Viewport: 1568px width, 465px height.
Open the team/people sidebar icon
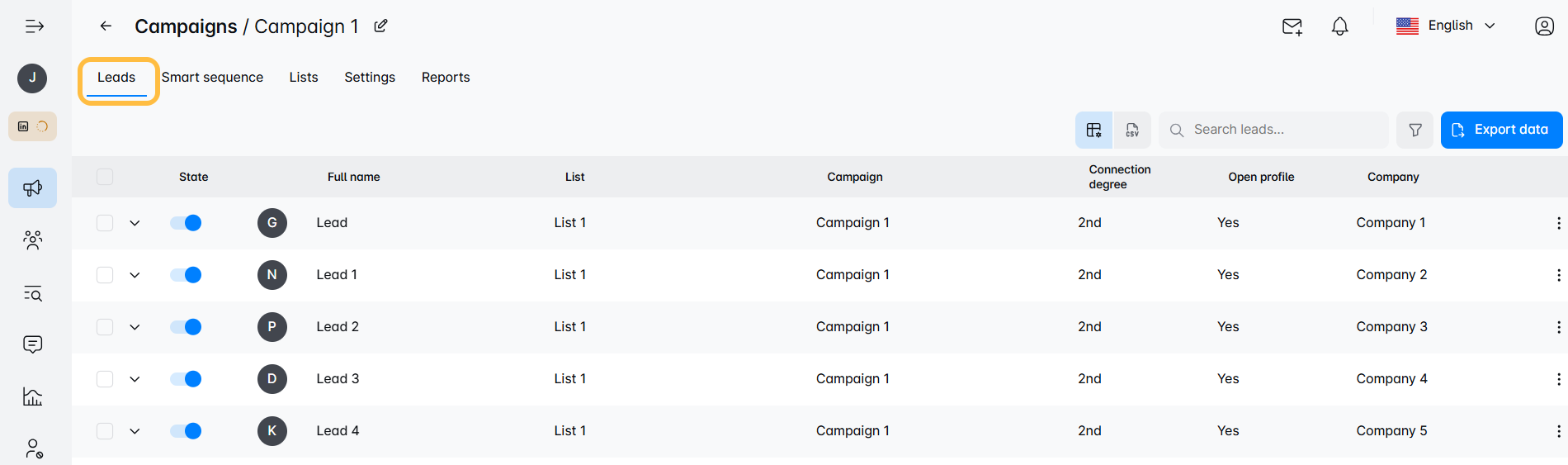[33, 240]
